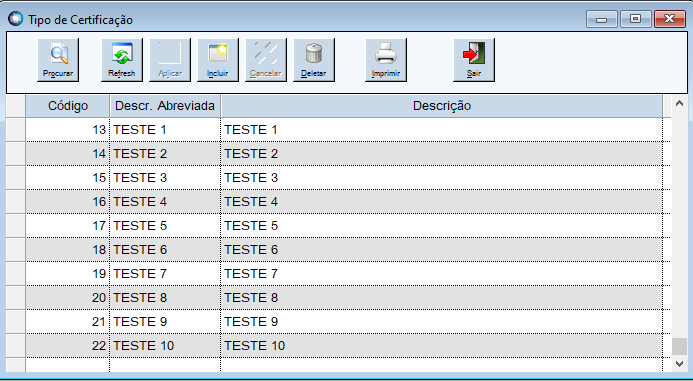Select row marker for code 17

pos(16,225)
